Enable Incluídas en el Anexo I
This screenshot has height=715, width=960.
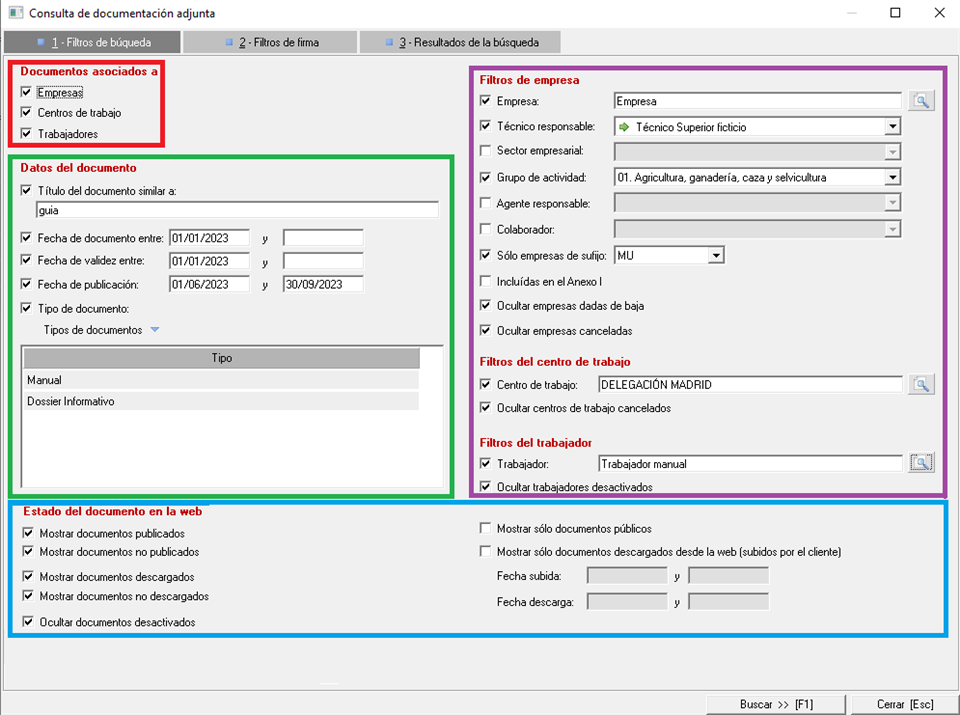[486, 281]
